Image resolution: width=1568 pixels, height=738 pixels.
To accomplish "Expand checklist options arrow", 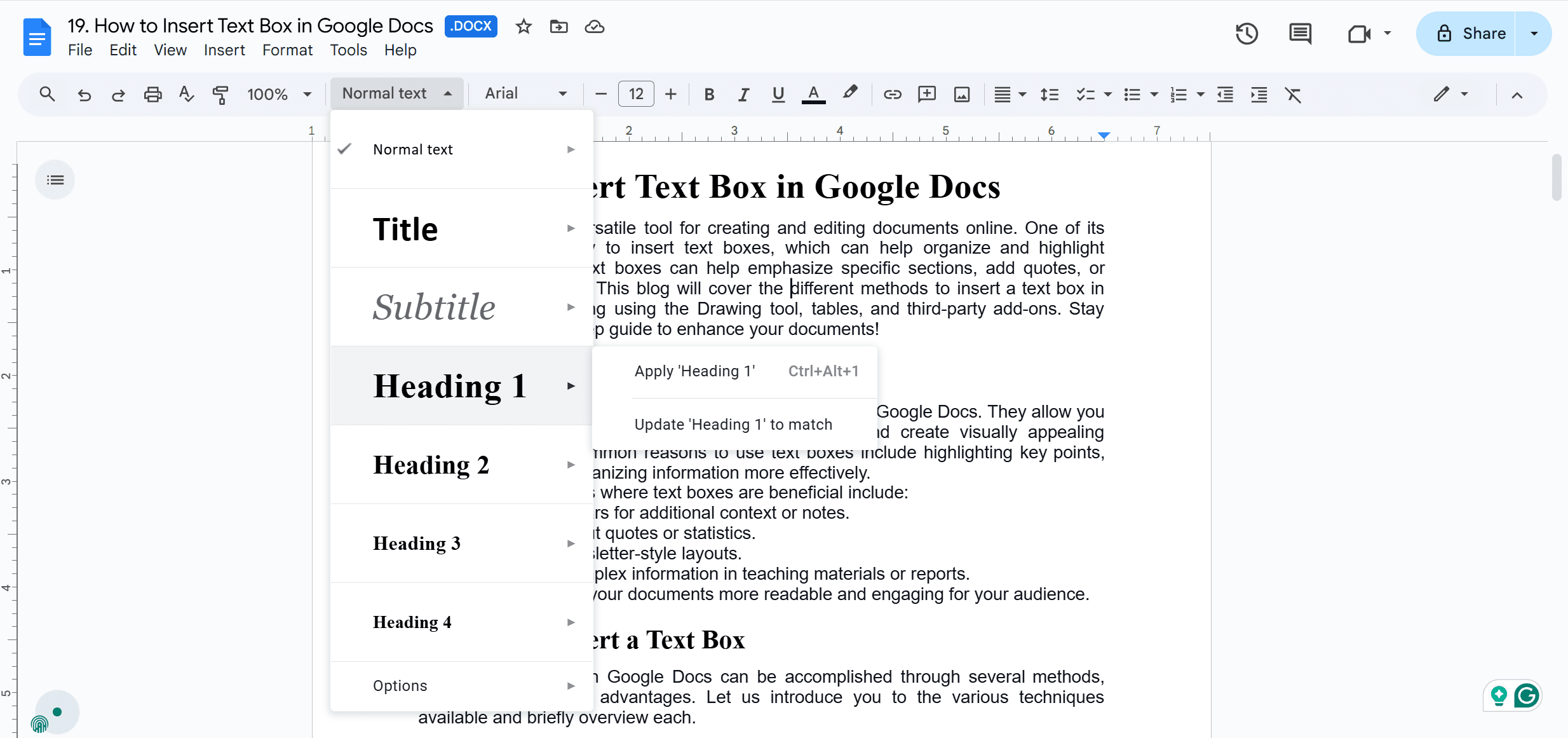I will (x=1107, y=95).
